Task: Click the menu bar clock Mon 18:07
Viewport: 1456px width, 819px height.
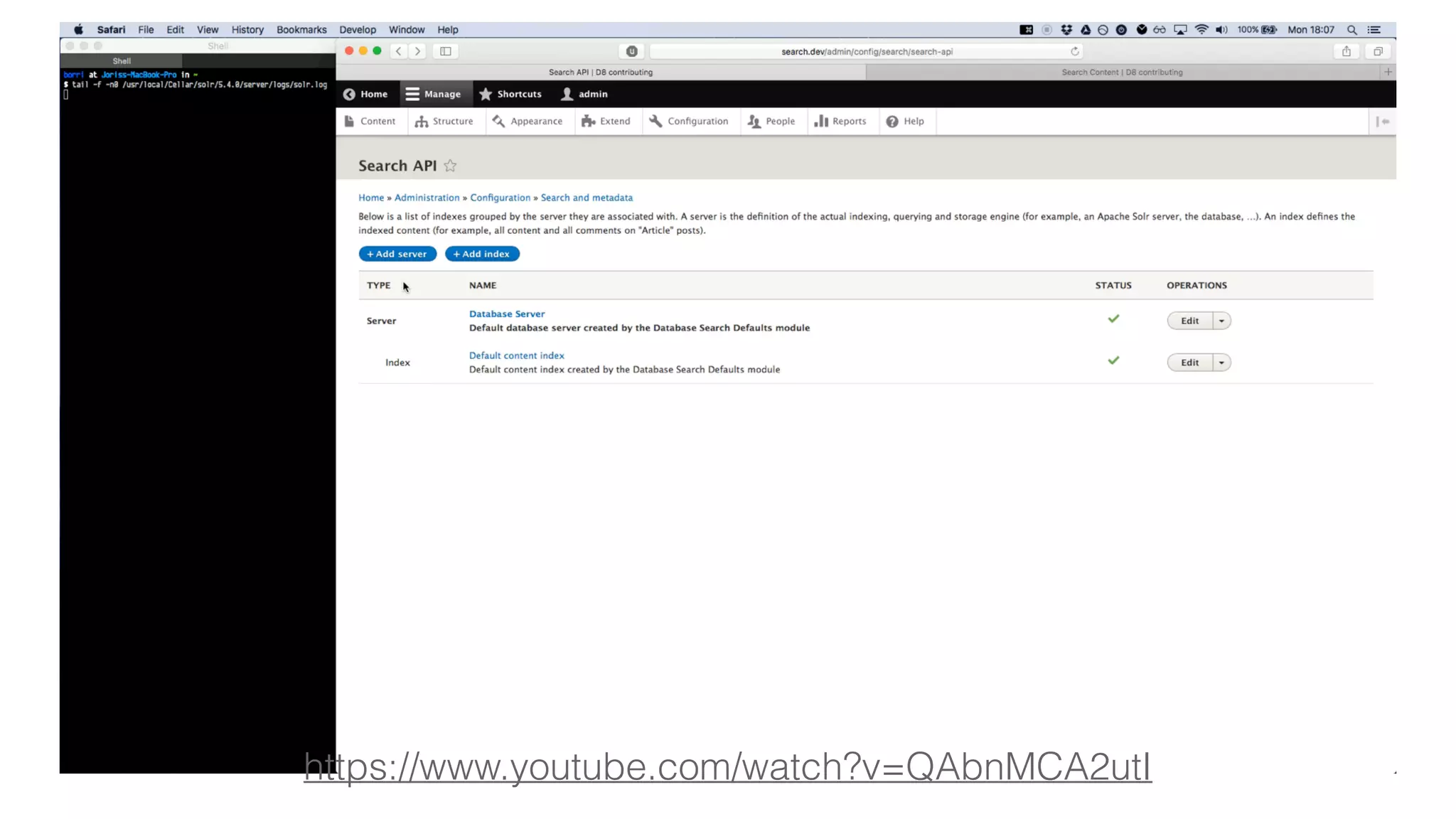Action: (1311, 30)
